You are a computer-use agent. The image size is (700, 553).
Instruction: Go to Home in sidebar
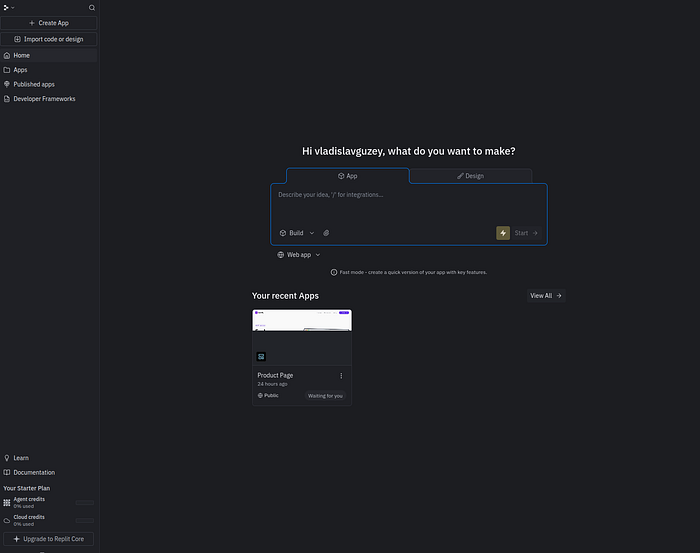(x=49, y=55)
